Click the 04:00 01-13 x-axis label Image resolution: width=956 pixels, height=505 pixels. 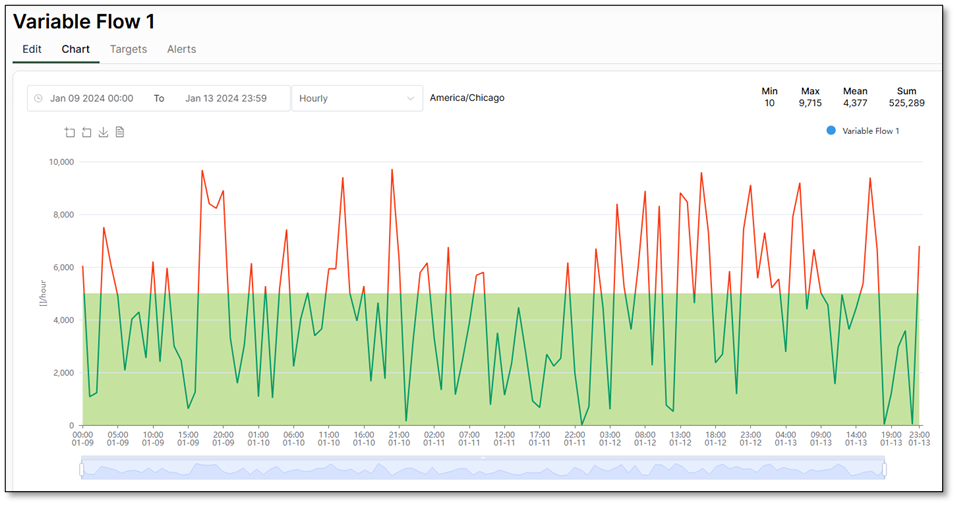tap(786, 439)
